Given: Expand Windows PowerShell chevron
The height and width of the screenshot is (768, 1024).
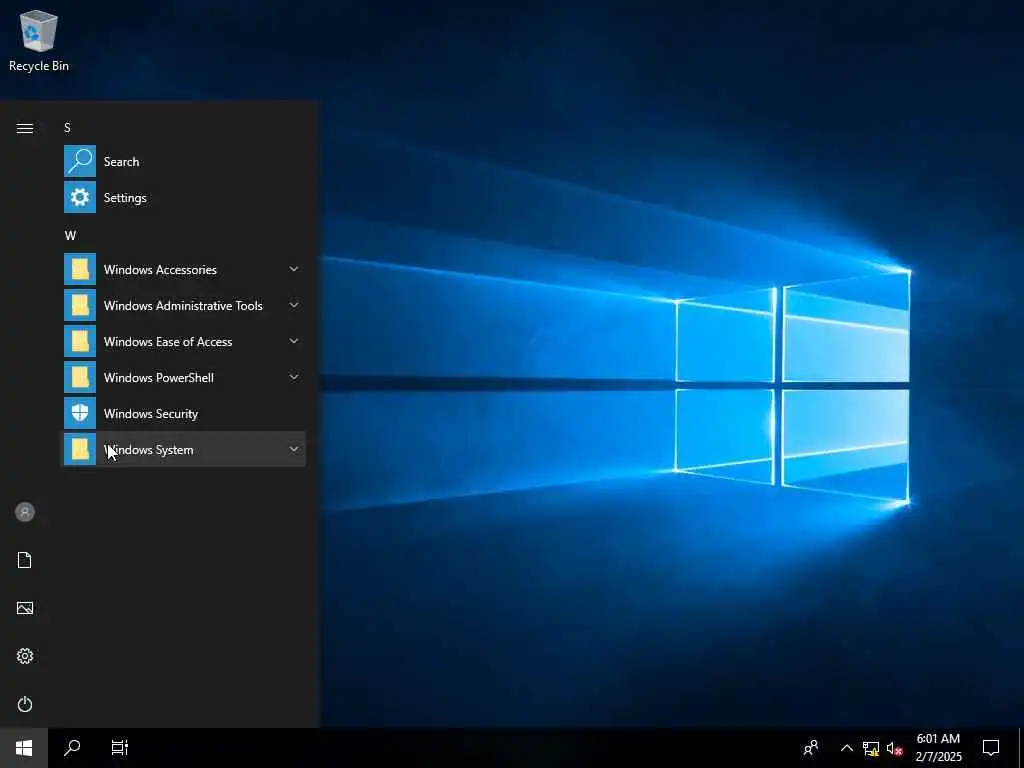Looking at the screenshot, I should click(294, 377).
